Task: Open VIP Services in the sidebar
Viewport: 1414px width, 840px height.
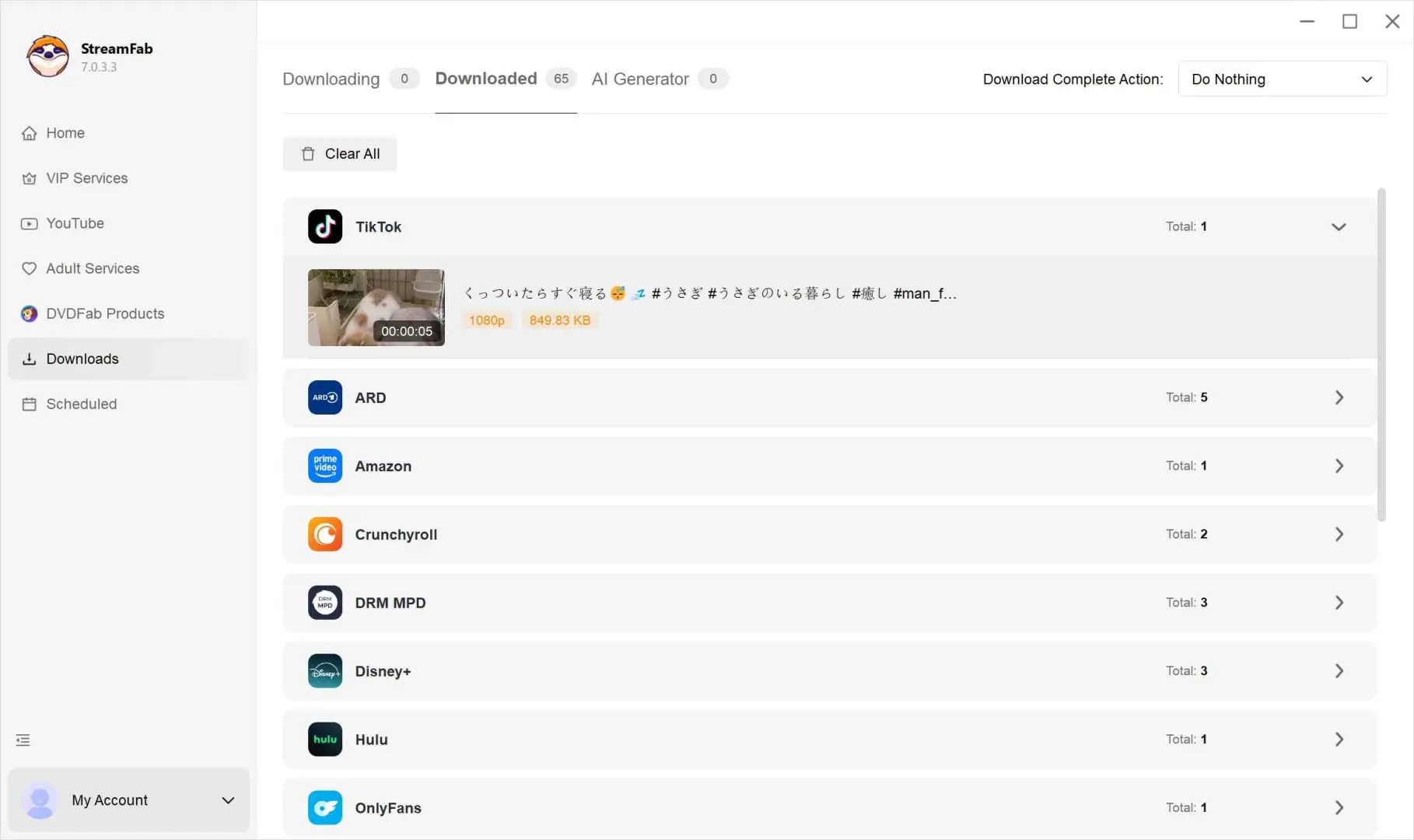Action: point(128,178)
